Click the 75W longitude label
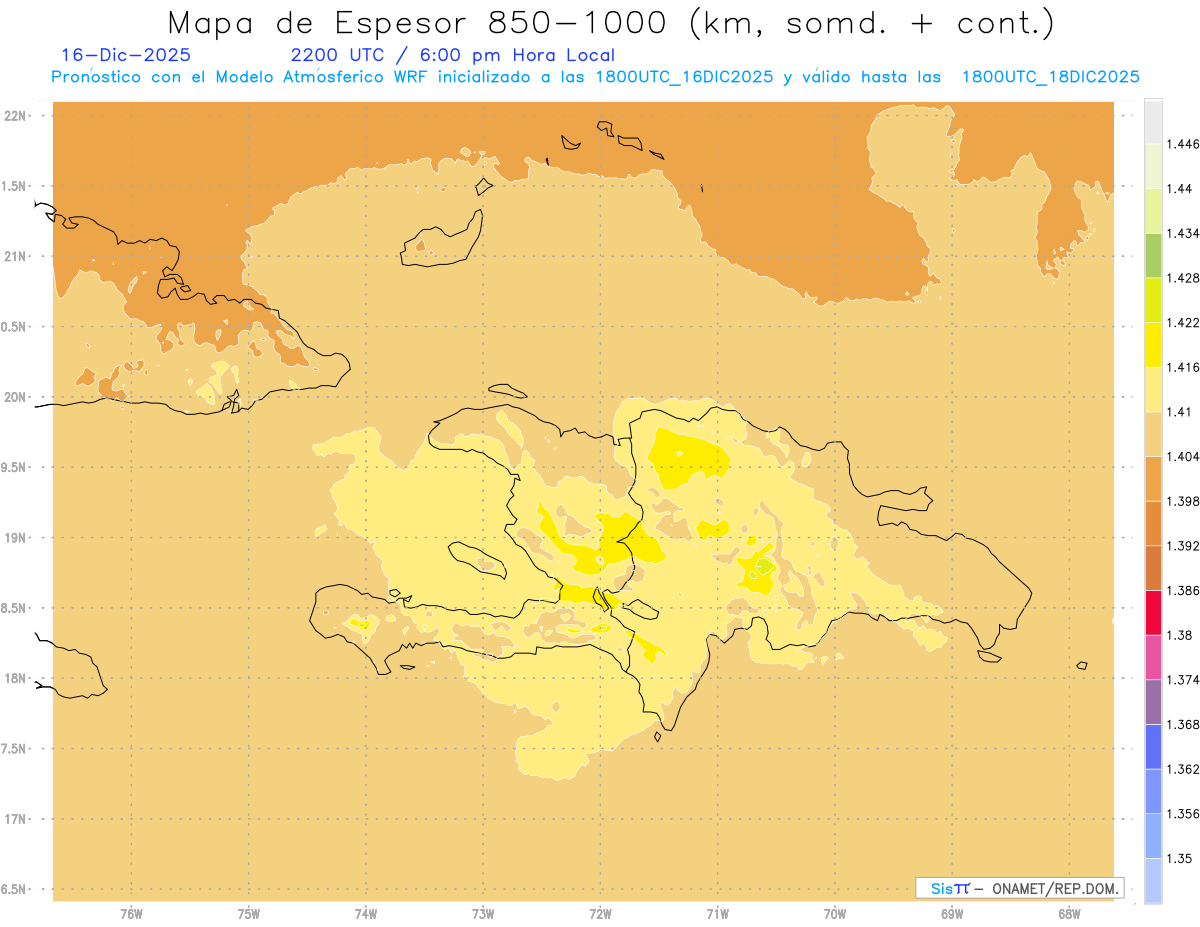 click(248, 913)
